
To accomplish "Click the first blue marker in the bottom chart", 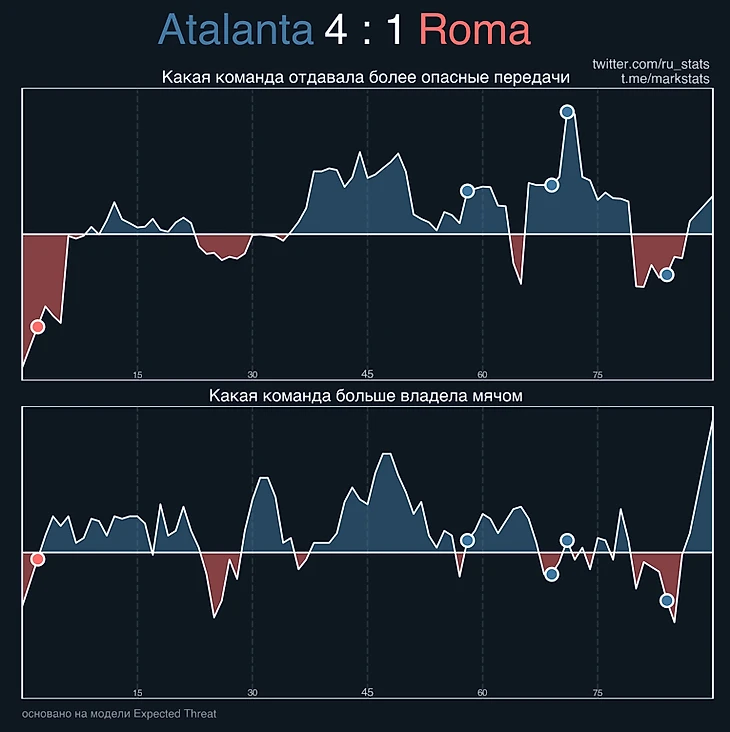I will point(467,540).
